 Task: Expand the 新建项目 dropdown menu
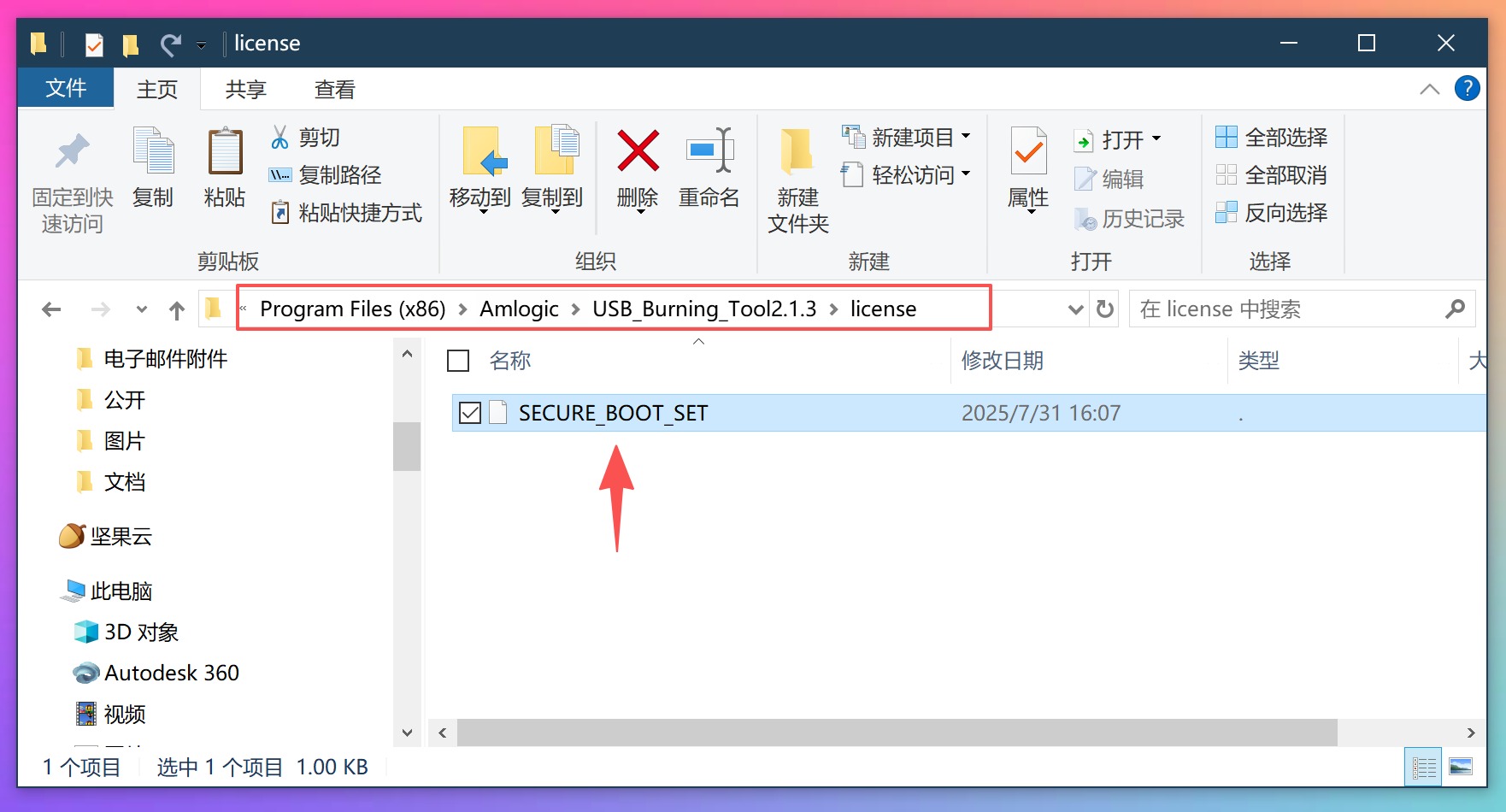point(966,135)
